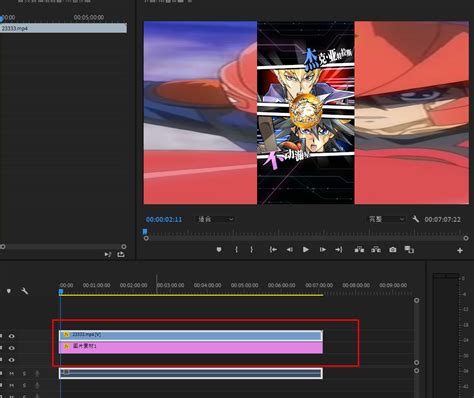This screenshot has width=474, height=398.
Task: Add a marker in Program Monitor
Action: pyautogui.click(x=219, y=250)
